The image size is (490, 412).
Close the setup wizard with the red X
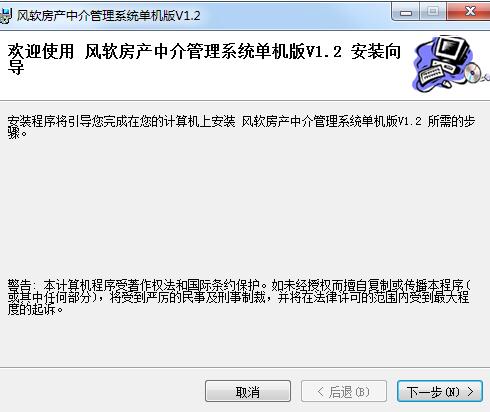(x=470, y=12)
